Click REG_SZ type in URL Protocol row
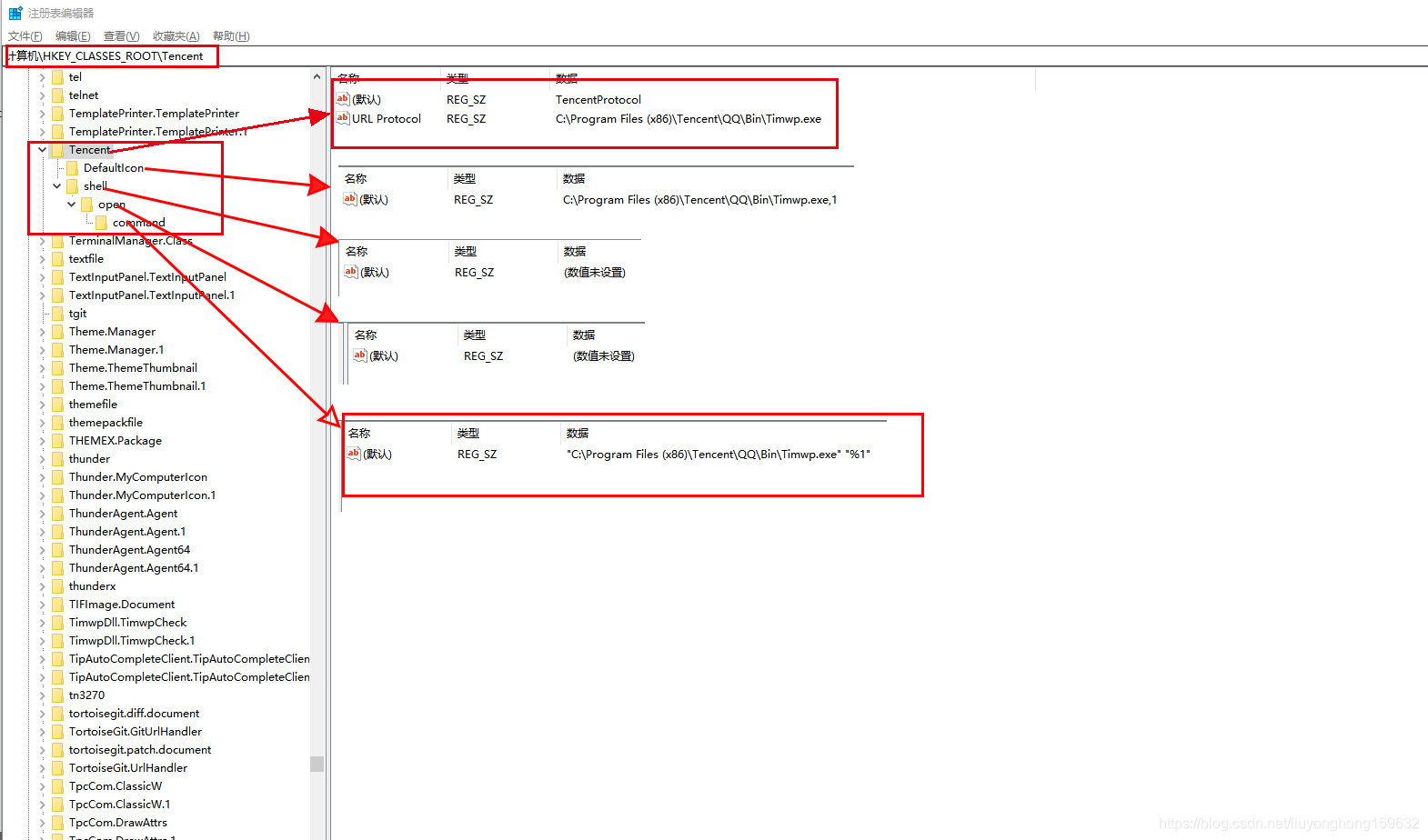This screenshot has height=840, width=1428. 466,119
